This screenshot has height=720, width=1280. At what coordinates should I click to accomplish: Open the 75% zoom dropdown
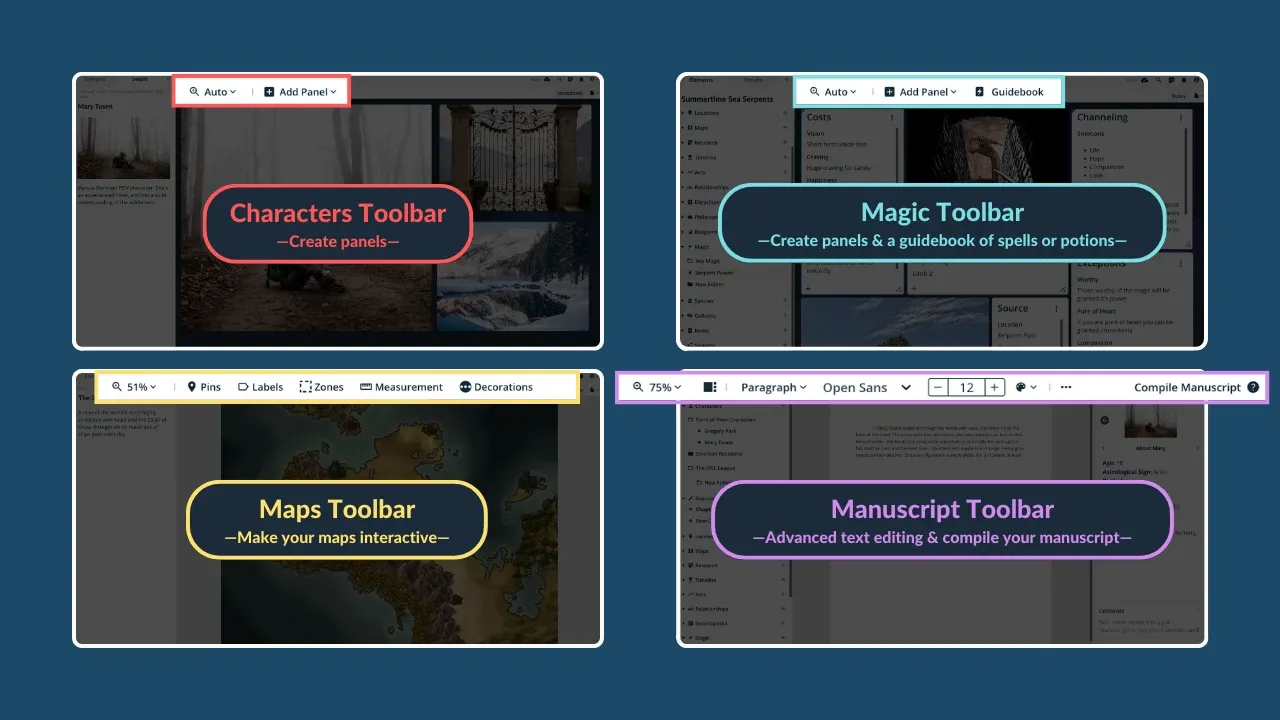pos(657,387)
